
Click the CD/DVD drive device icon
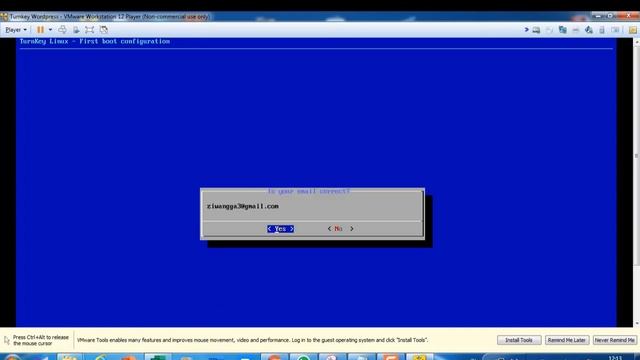point(549,30)
